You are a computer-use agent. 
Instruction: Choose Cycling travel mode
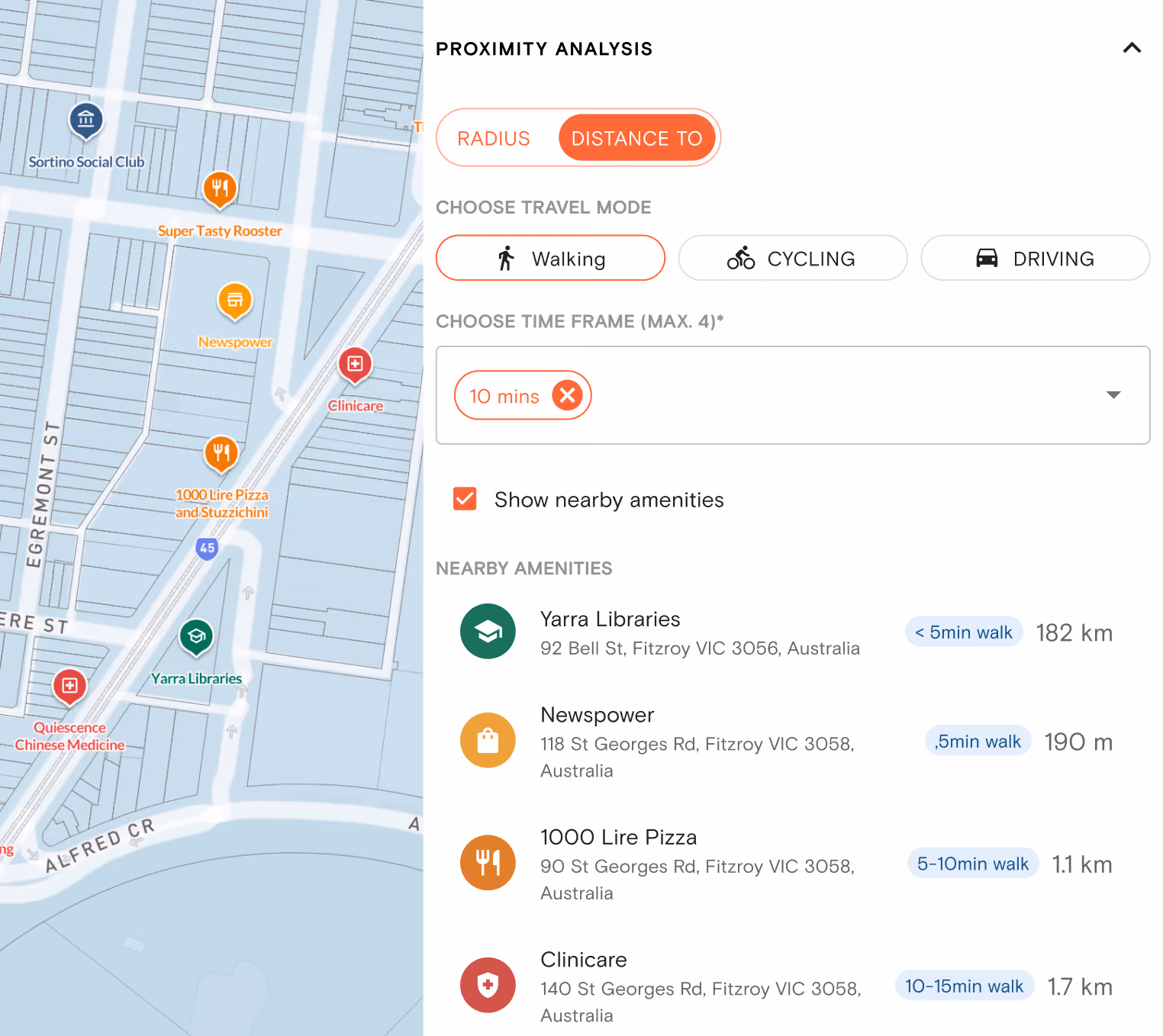click(x=793, y=259)
